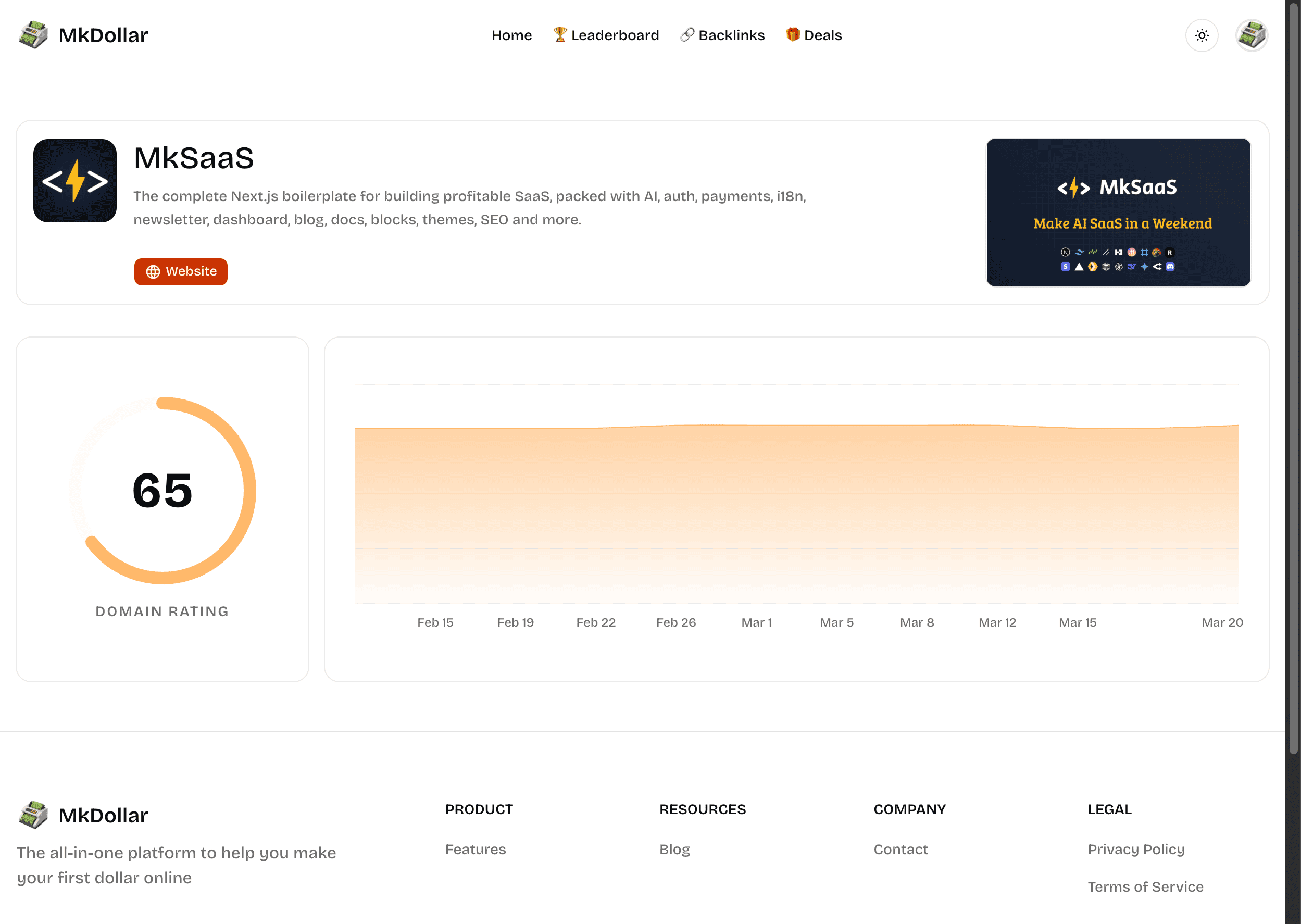Open the Privacy Policy link
This screenshot has height=924, width=1301.
click(x=1135, y=849)
